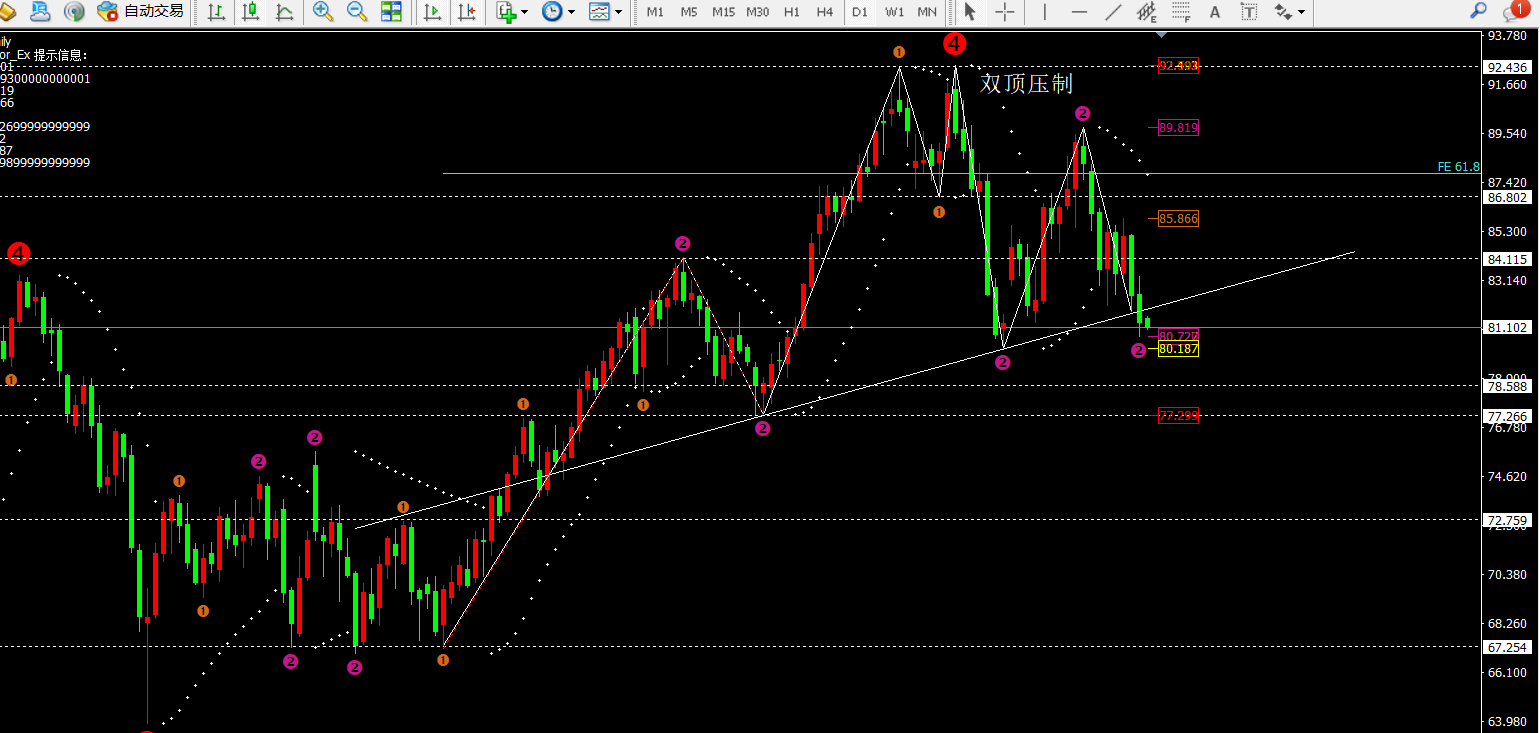Viewport: 1540px width, 733px height.
Task: Select the D1 daily timeframe
Action: (x=859, y=12)
